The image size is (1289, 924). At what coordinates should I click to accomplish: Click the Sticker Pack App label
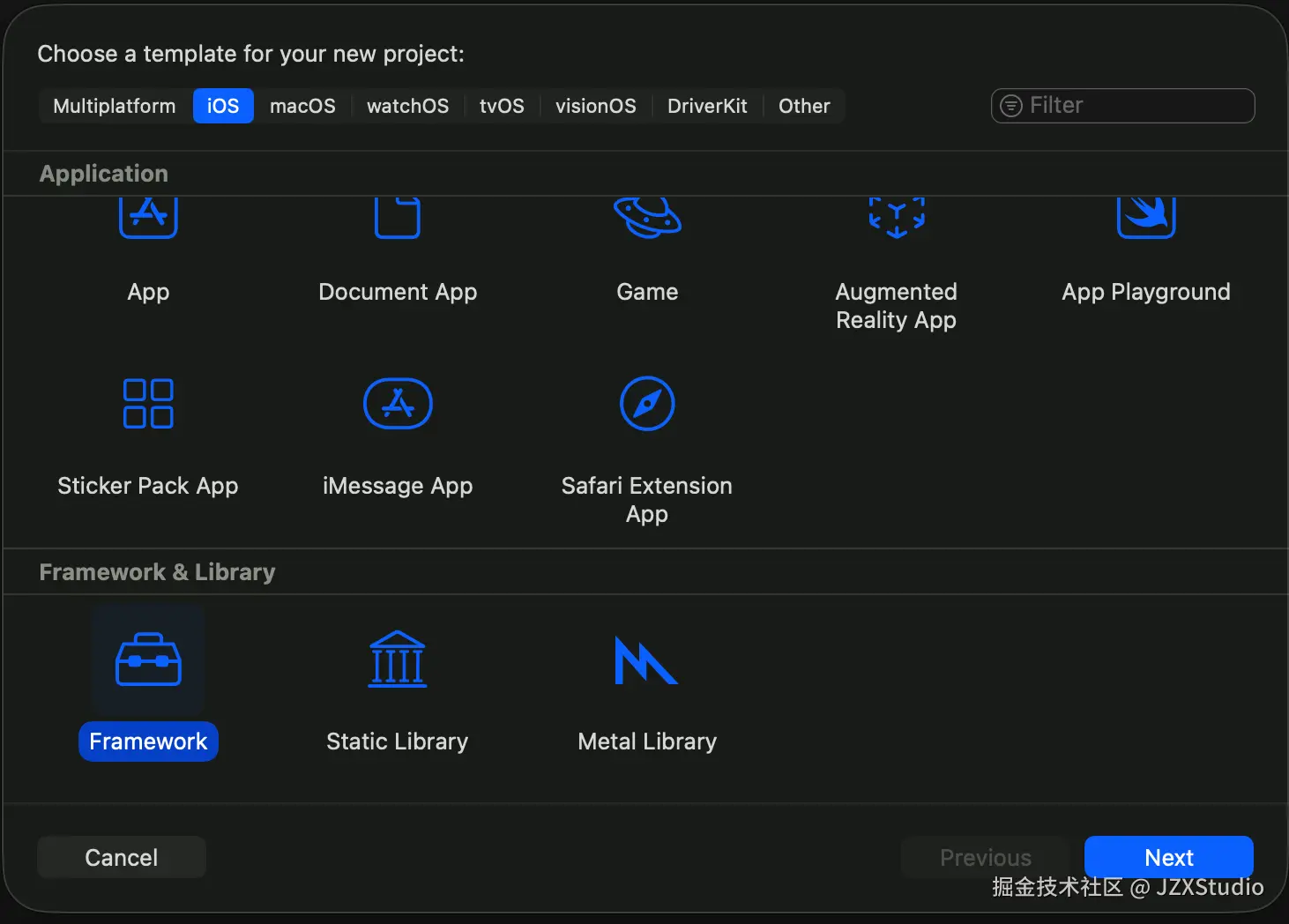pyautogui.click(x=148, y=486)
